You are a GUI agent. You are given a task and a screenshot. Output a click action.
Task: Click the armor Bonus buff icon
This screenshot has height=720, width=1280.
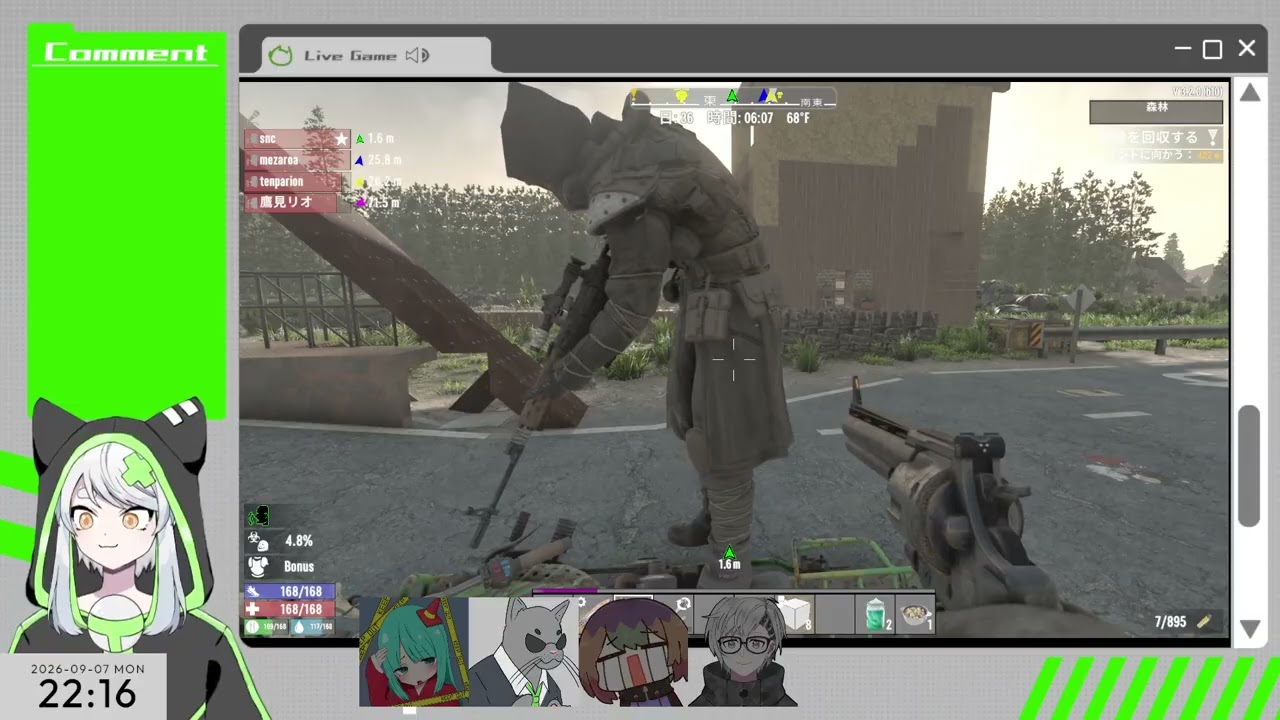(x=258, y=566)
